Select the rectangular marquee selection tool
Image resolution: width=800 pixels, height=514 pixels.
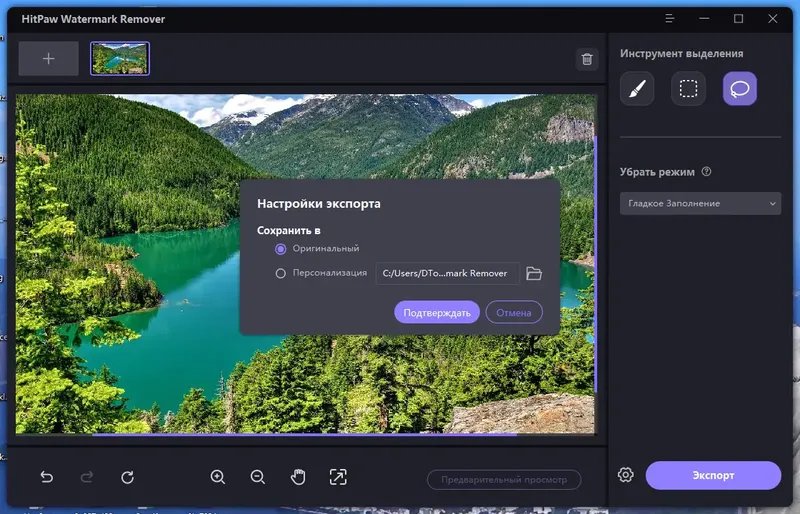(688, 89)
